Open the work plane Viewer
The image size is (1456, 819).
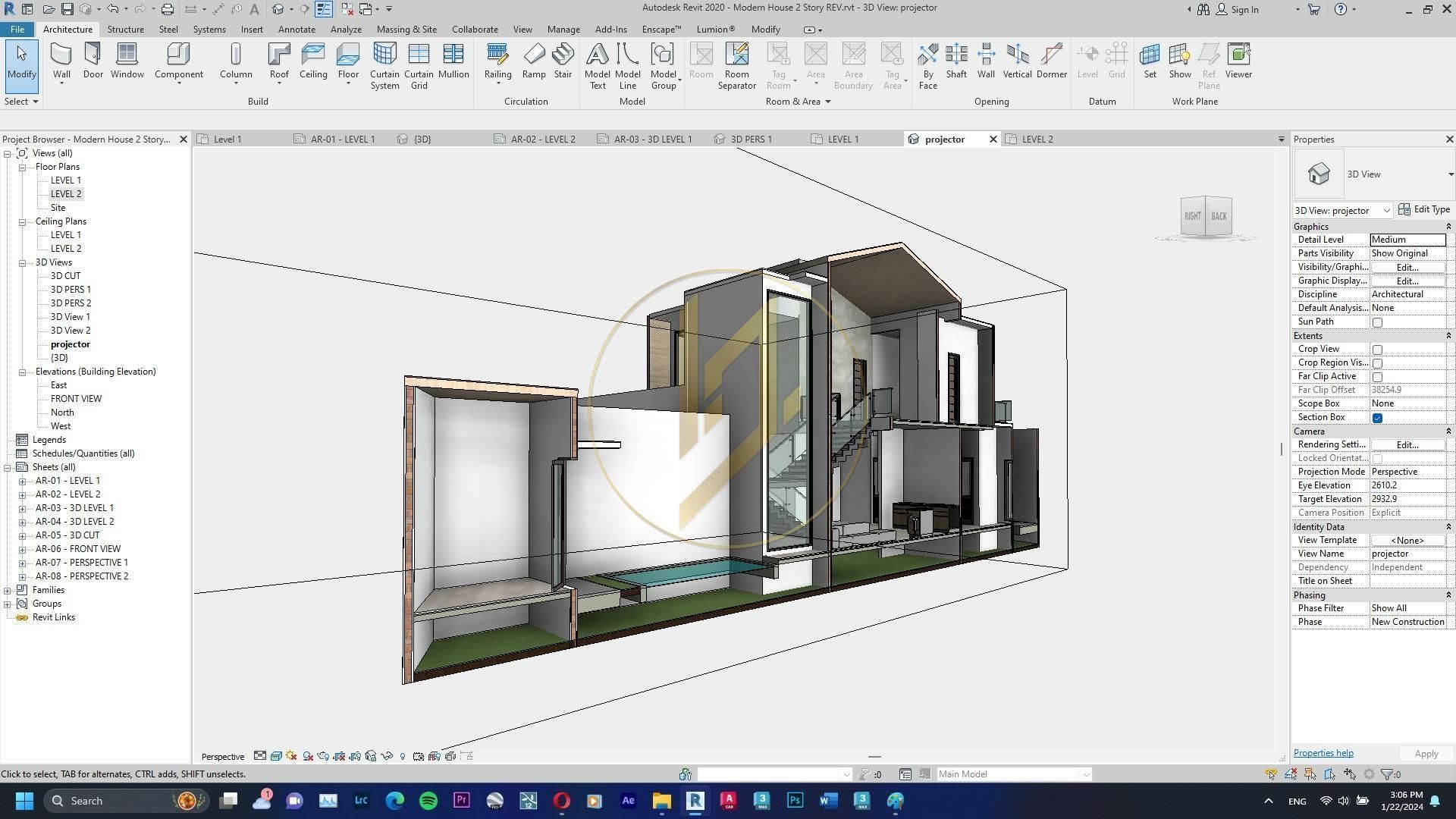[x=1238, y=61]
